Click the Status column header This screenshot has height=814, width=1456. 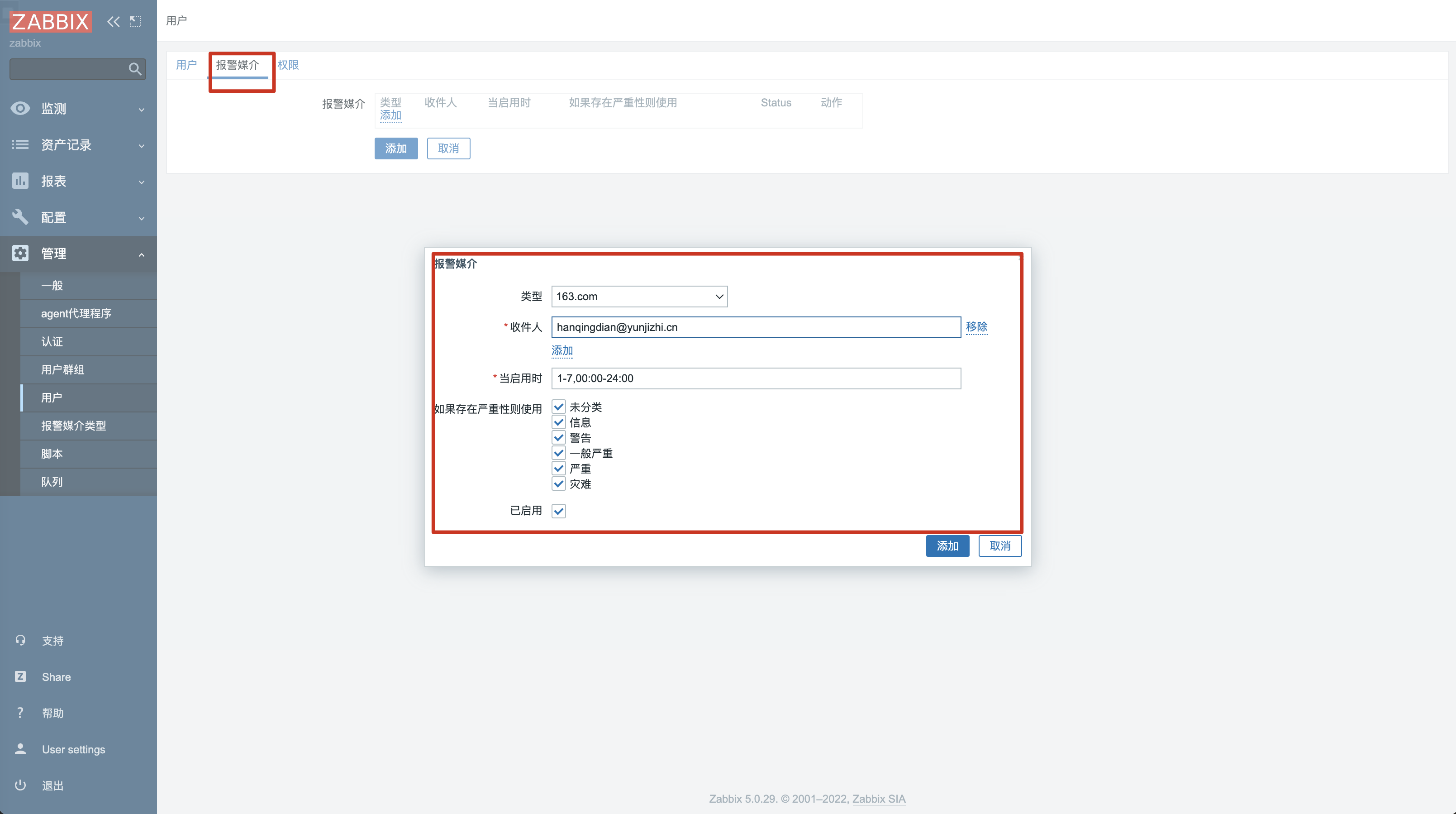pyautogui.click(x=776, y=102)
